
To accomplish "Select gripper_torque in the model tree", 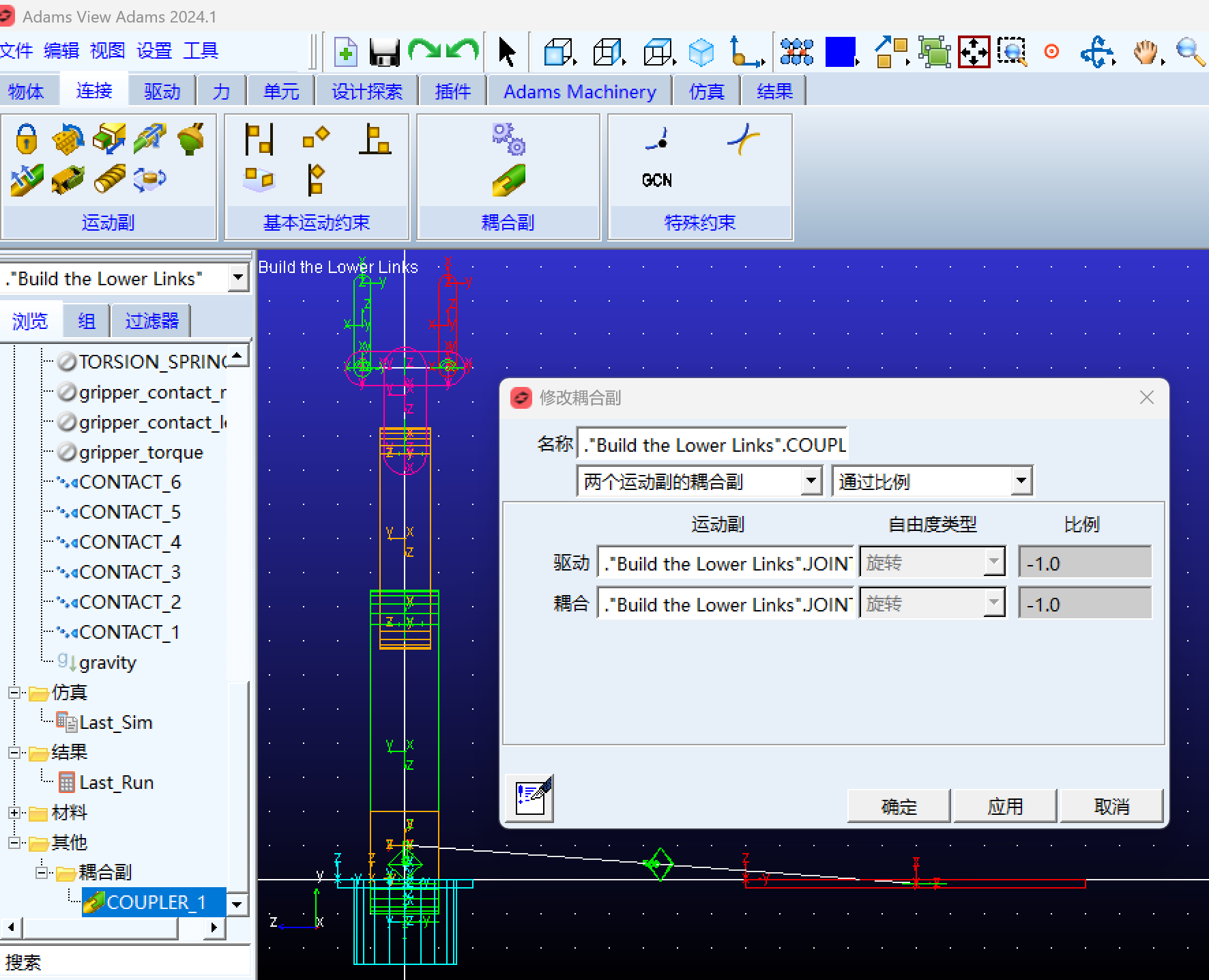I will [141, 452].
